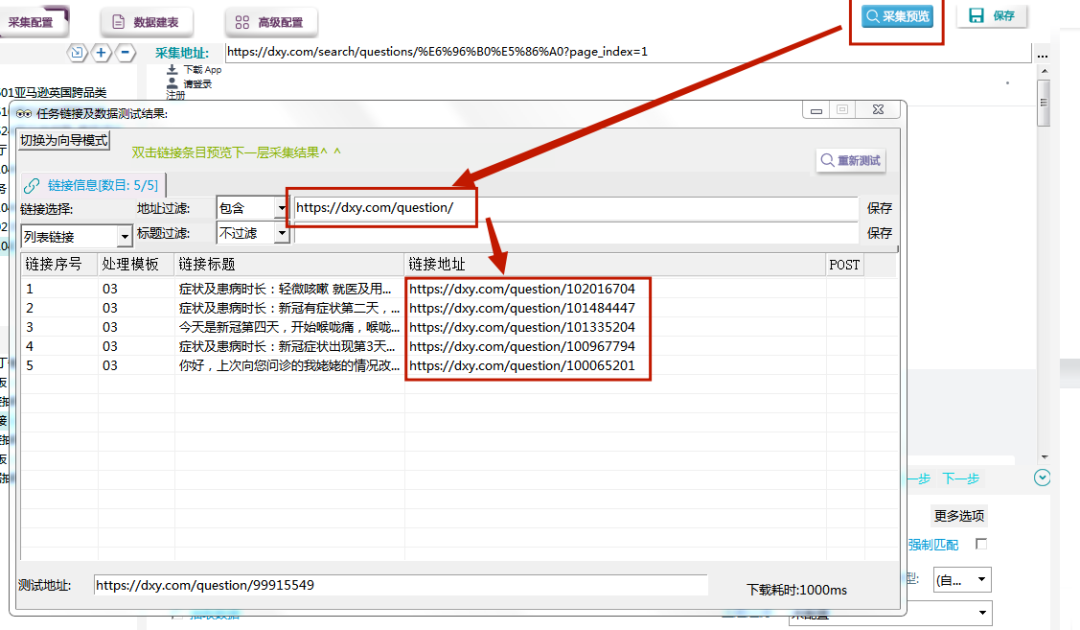Click the 下载 App download icon
The height and width of the screenshot is (630, 1080).
point(172,70)
